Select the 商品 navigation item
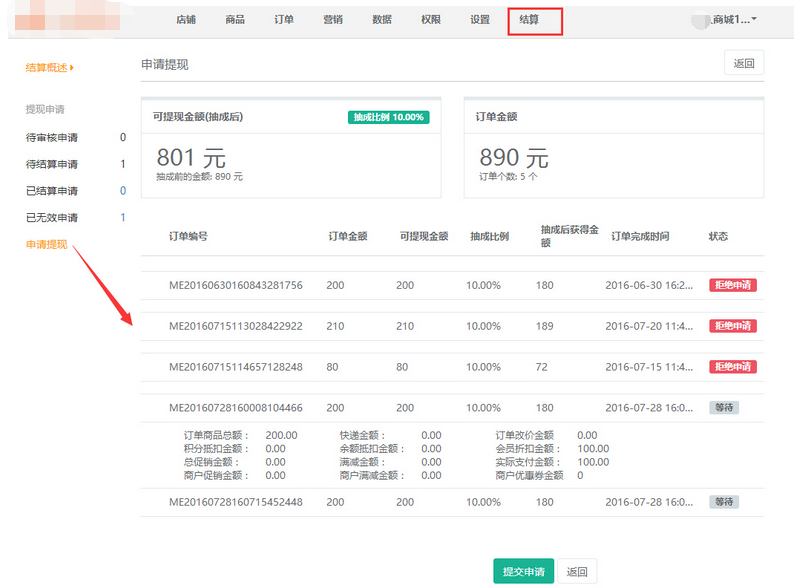This screenshot has height=588, width=794. pos(235,20)
